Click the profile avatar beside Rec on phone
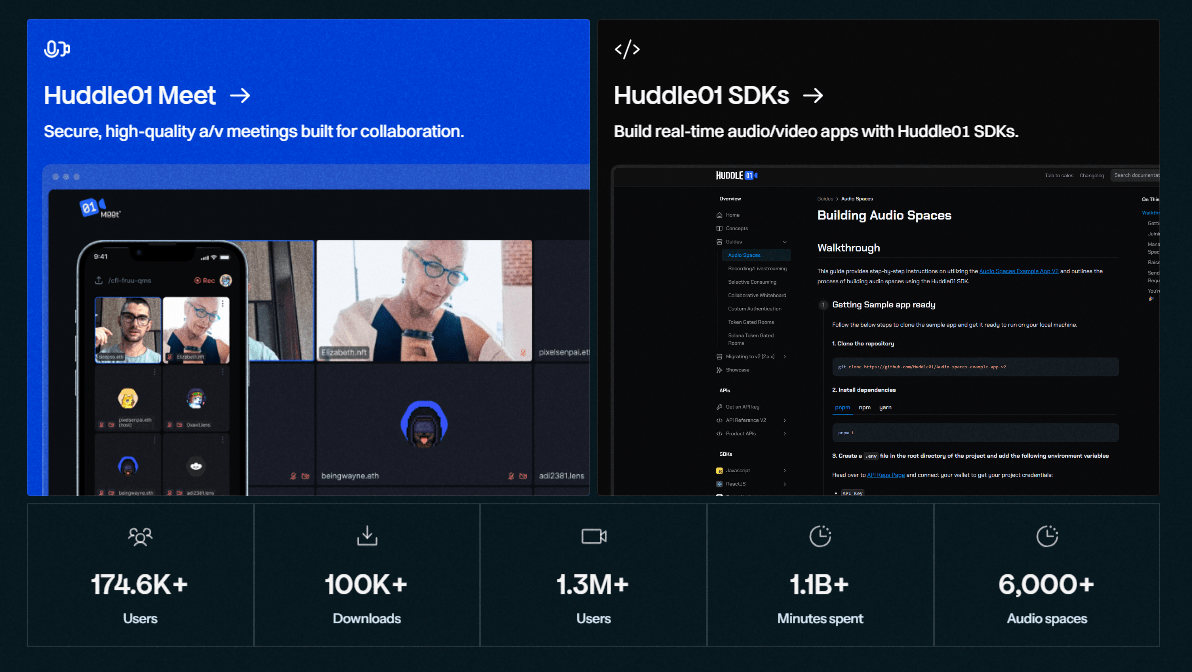The height and width of the screenshot is (672, 1192). (226, 281)
